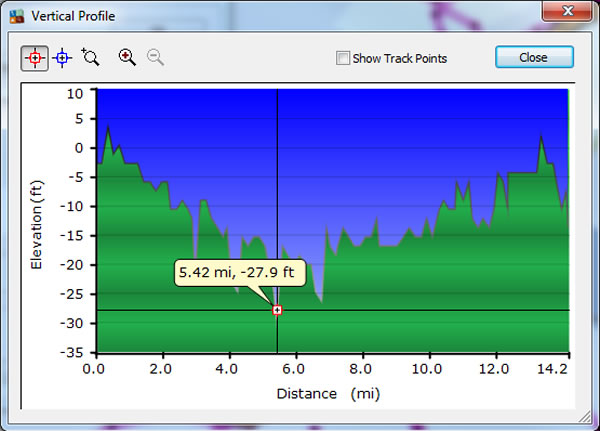
Task: Click the '5.42 mi, -27.9 ft' tooltip
Action: [240, 273]
